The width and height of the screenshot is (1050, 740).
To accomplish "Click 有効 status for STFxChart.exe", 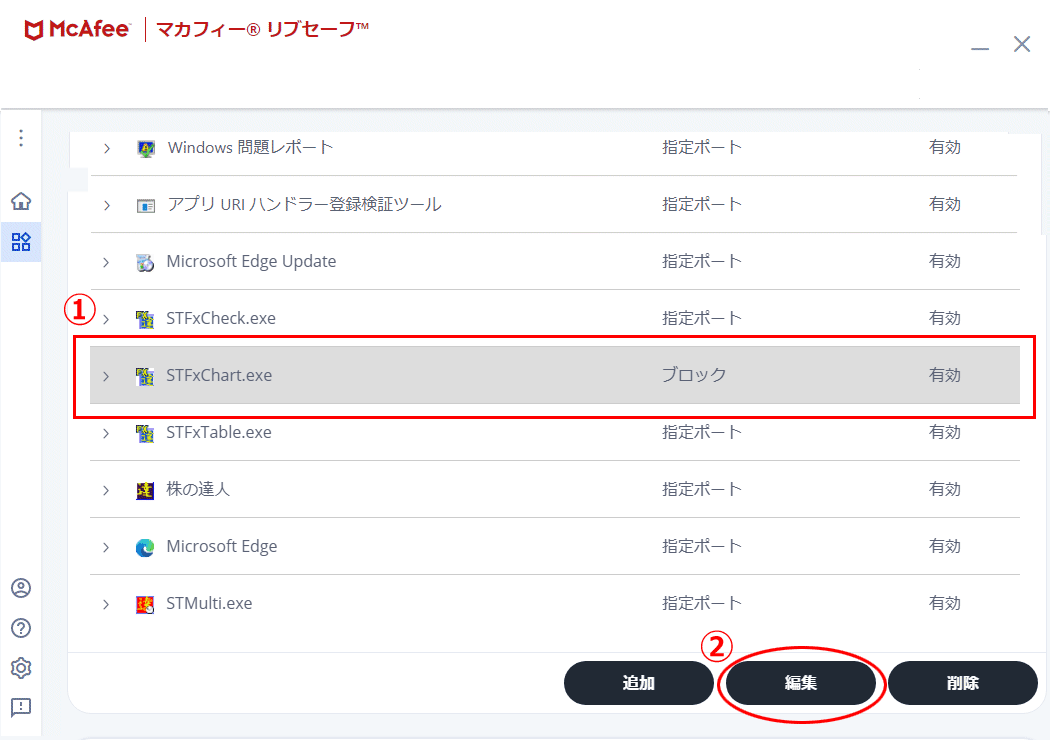I will (x=945, y=375).
